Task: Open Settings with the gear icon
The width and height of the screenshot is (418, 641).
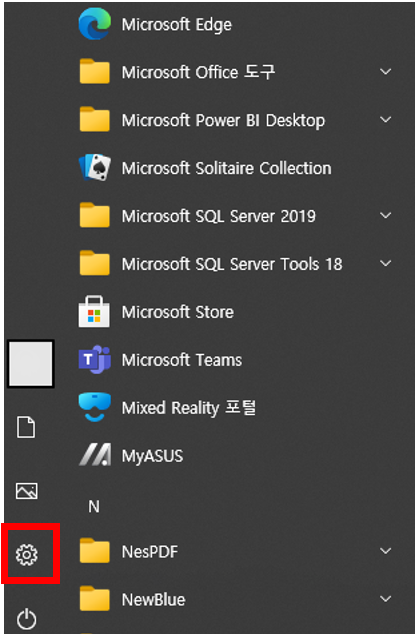Action: click(x=27, y=555)
